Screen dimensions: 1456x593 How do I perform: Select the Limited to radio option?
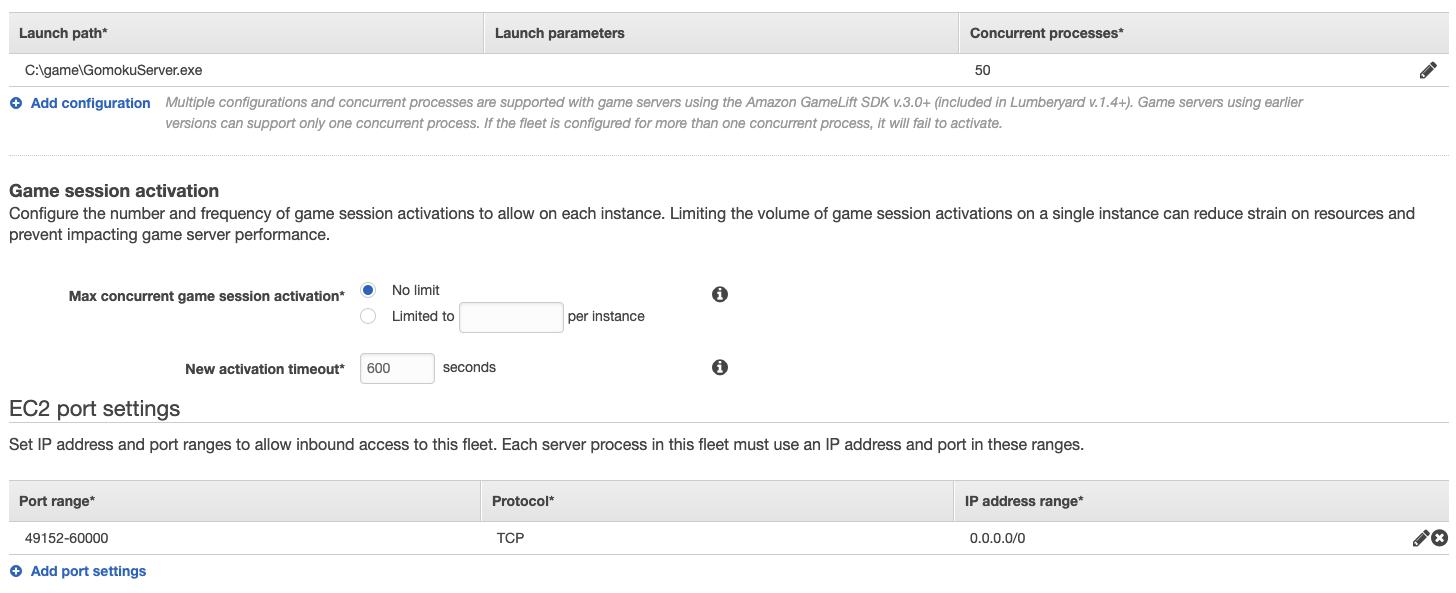tap(368, 316)
